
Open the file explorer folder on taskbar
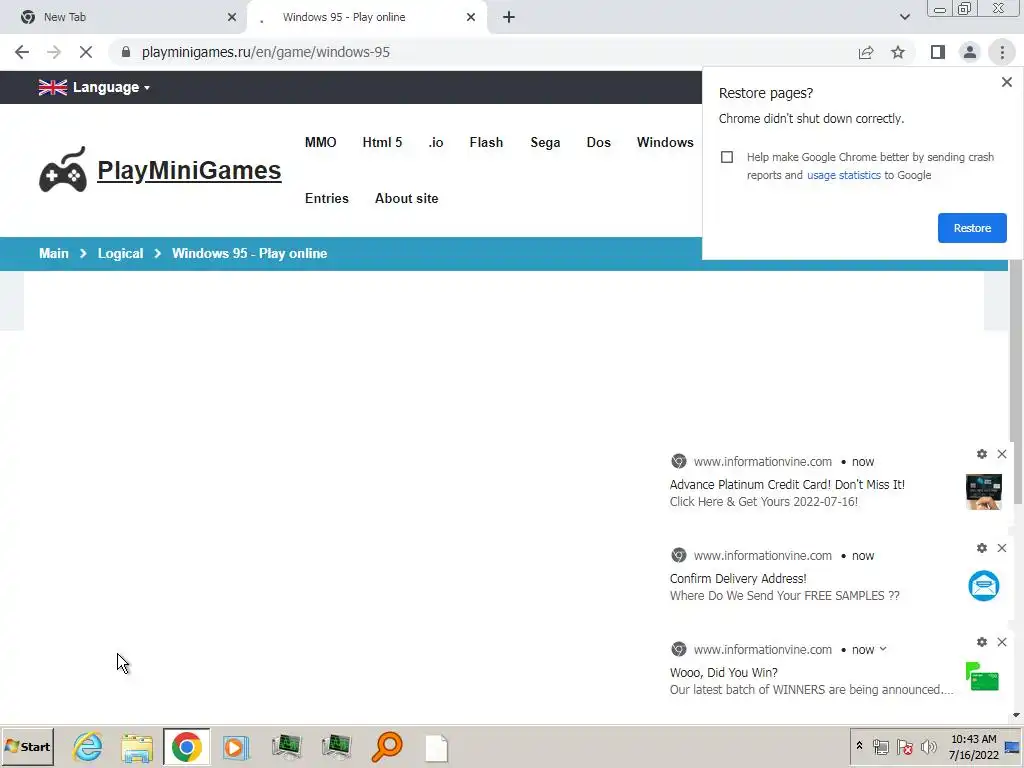(x=136, y=747)
